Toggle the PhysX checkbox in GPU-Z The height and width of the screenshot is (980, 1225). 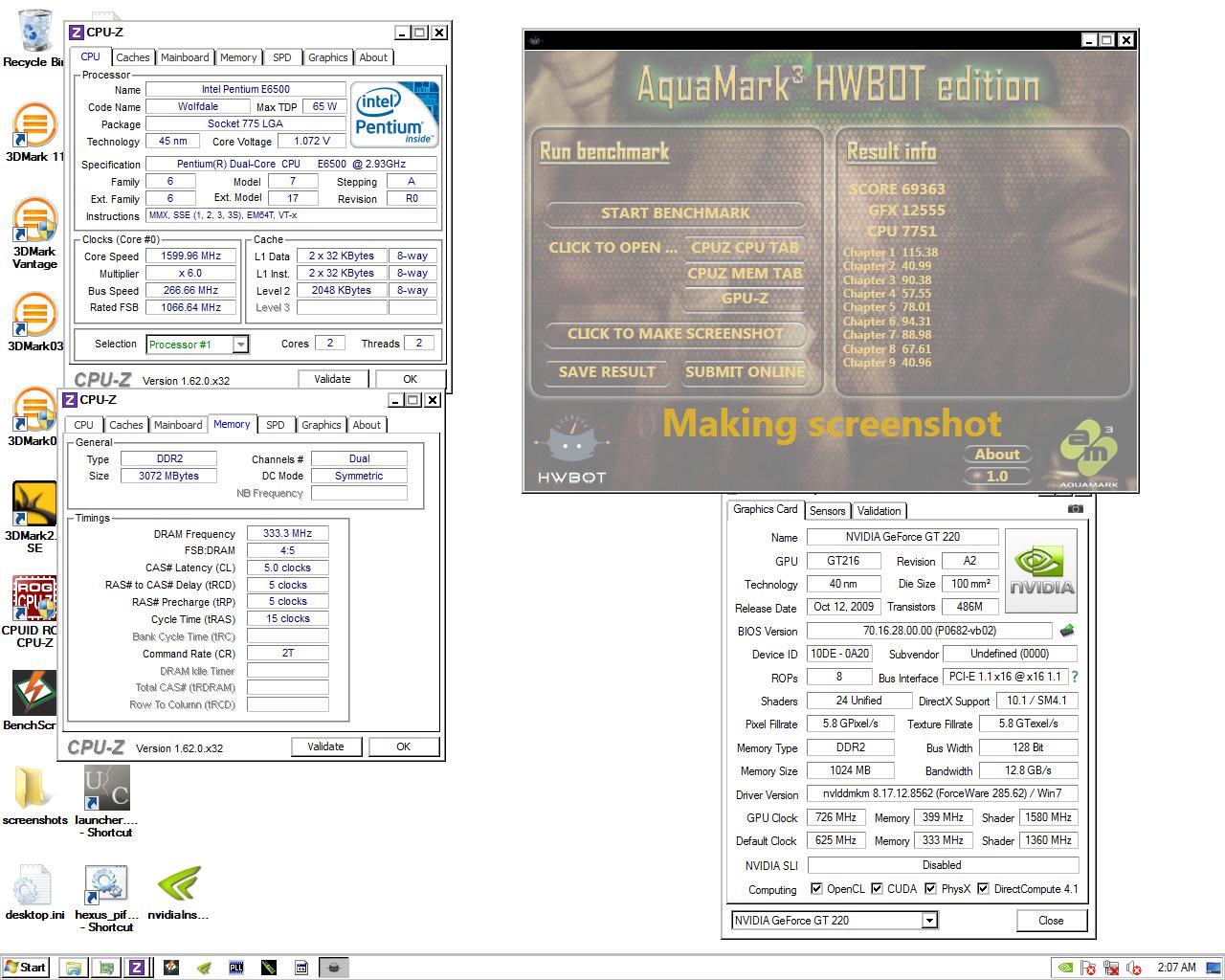930,889
